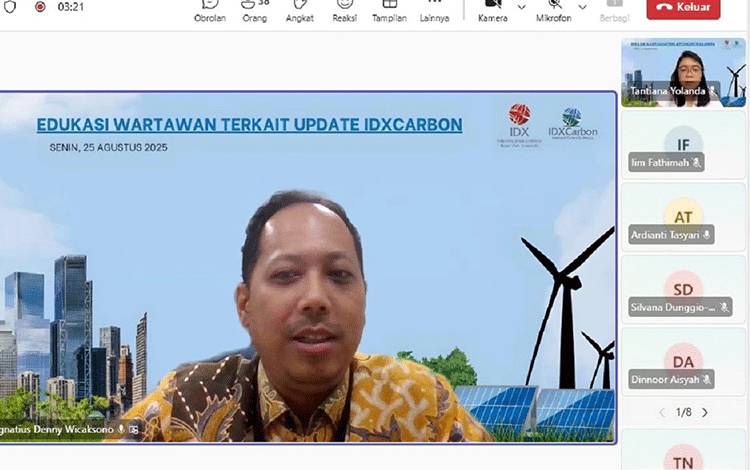Click mic icon beside Tantiana Yolanda
The image size is (750, 470).
tap(712, 91)
